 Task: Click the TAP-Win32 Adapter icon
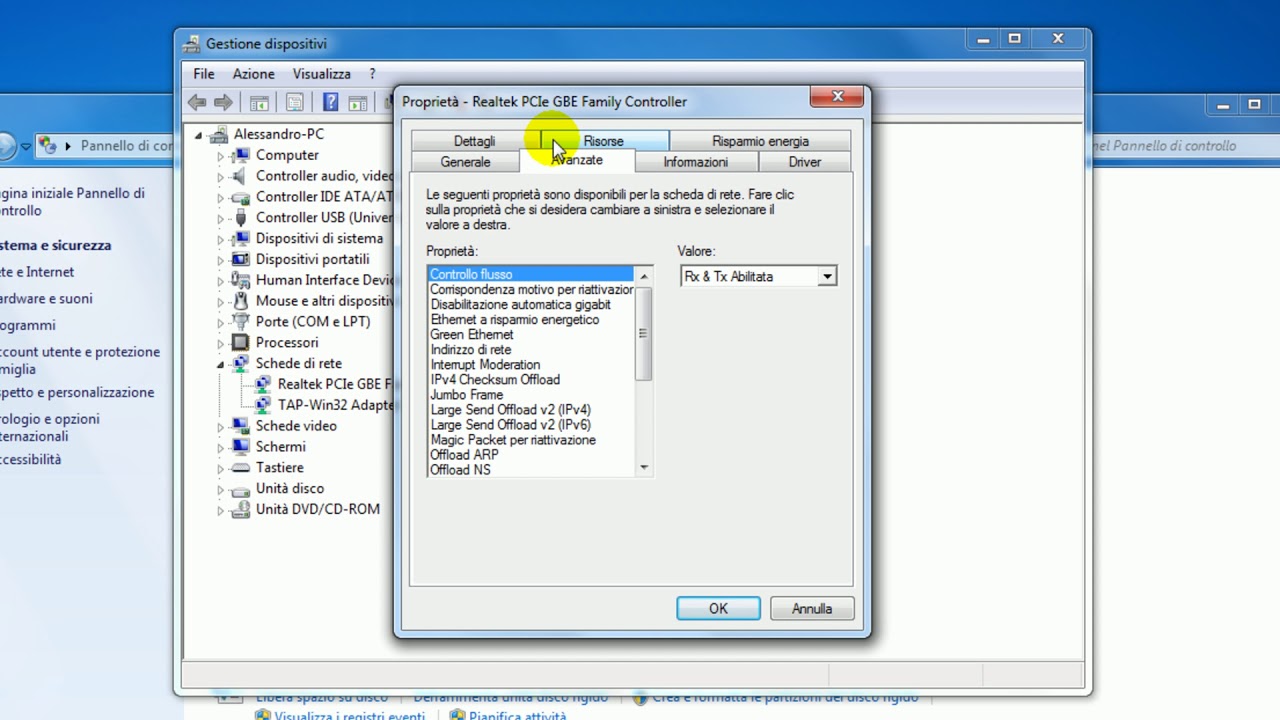[x=262, y=405]
